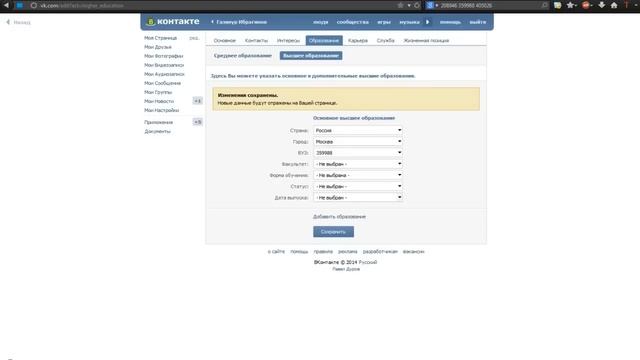The width and height of the screenshot is (640, 360).
Task: Switch to the Жизненная позиция tab
Action: (426, 40)
